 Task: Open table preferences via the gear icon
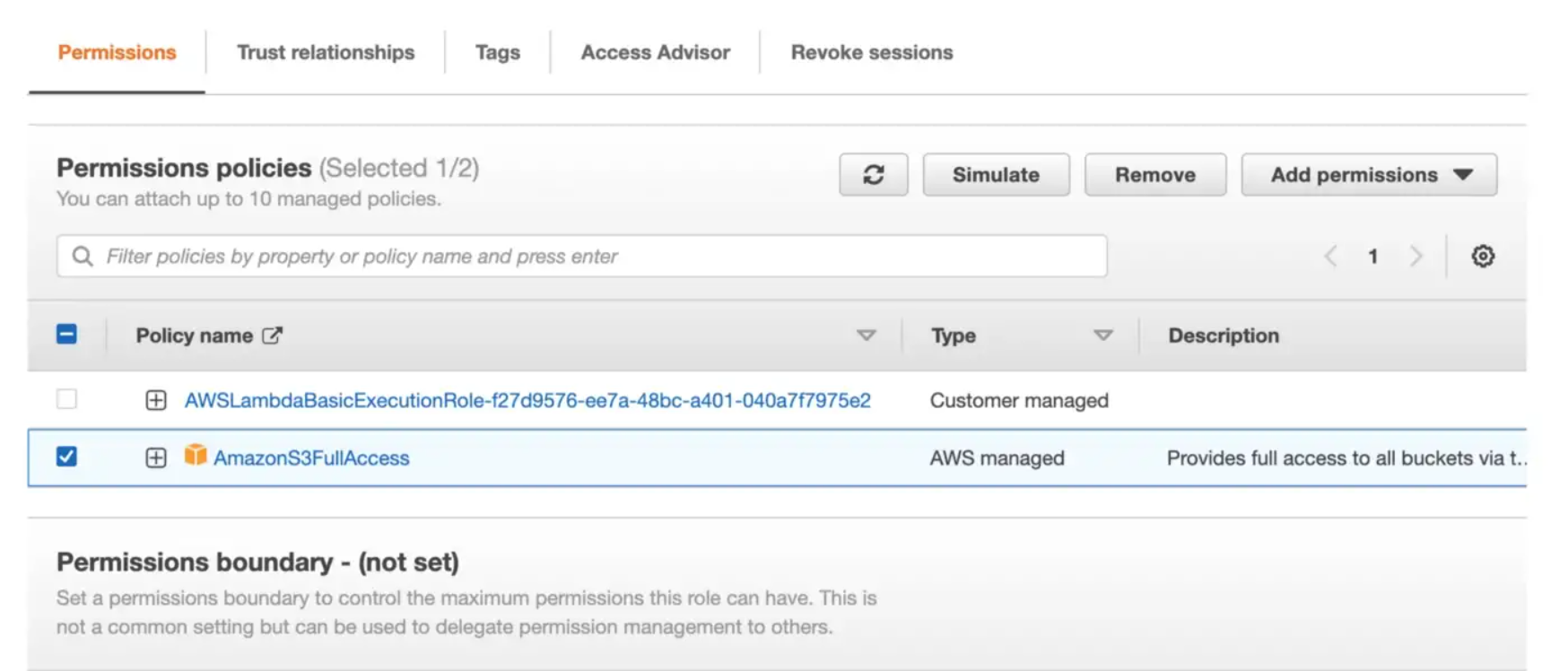coord(1484,257)
